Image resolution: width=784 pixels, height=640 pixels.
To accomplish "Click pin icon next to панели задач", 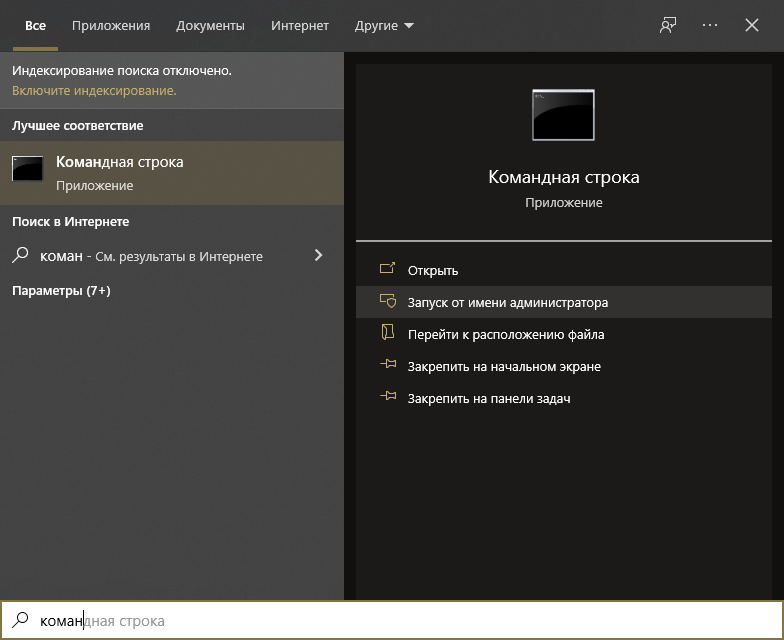I will click(x=388, y=396).
